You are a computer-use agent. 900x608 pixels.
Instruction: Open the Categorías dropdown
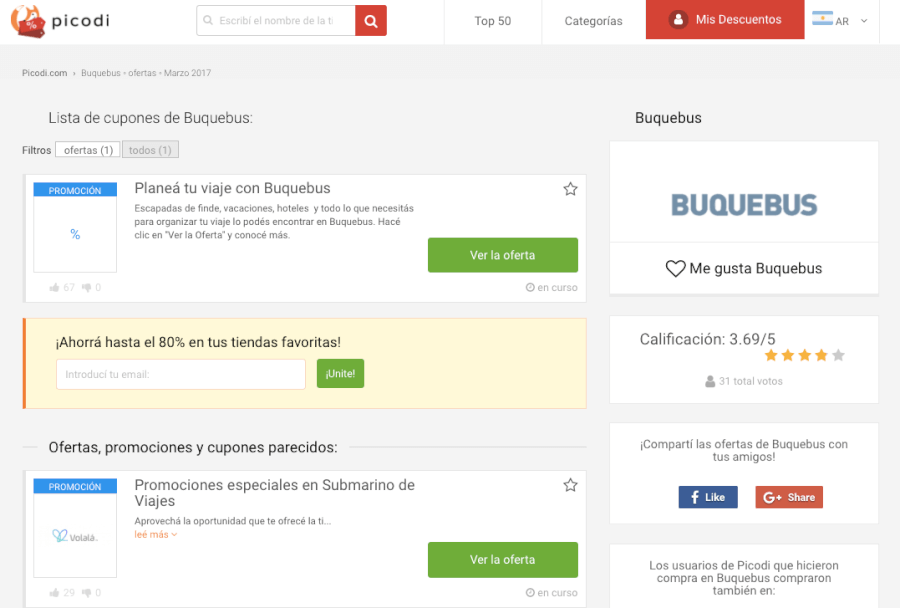tap(592, 20)
